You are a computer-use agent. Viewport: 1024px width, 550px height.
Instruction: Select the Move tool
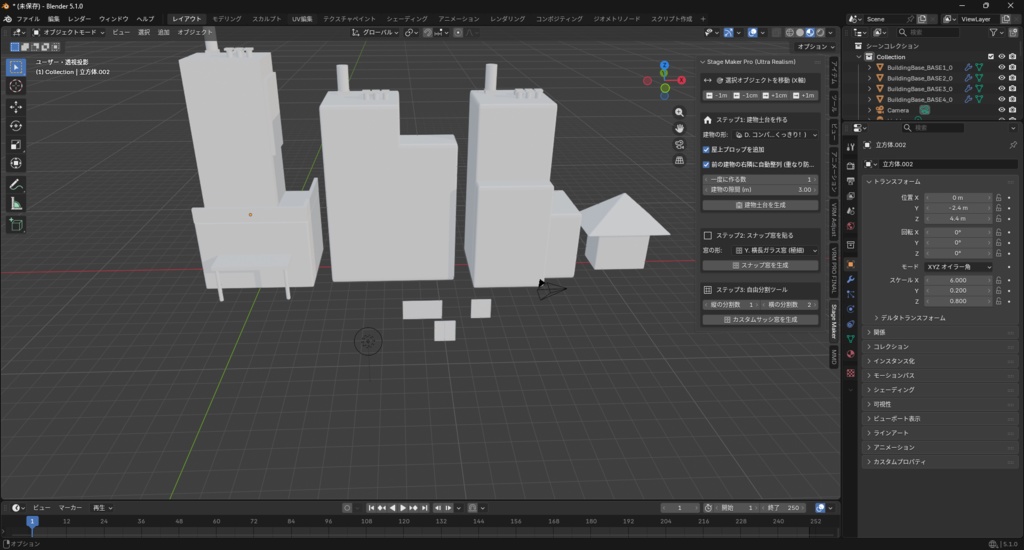click(16, 106)
